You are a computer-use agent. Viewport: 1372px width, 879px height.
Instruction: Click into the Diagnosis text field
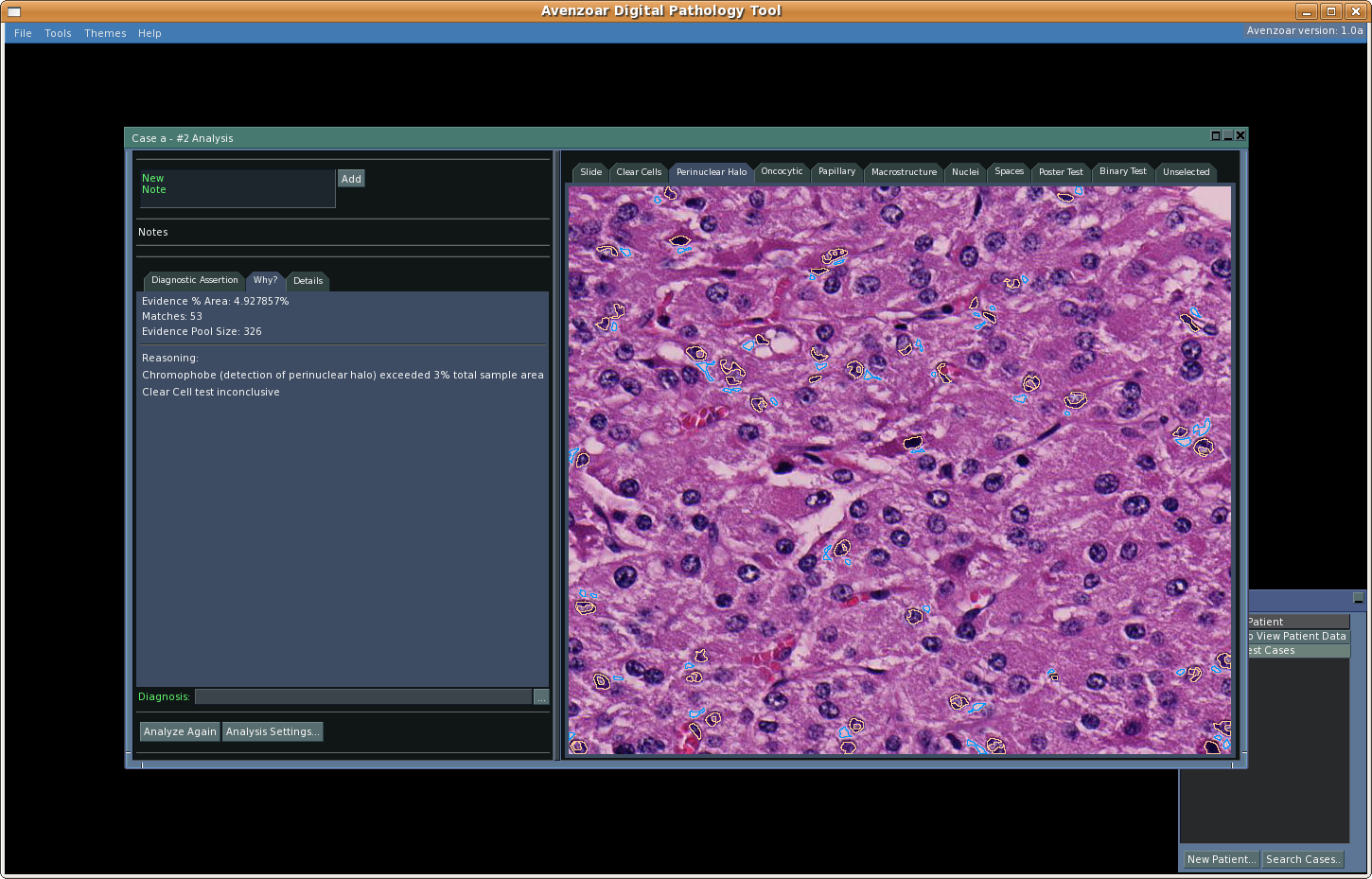363,697
